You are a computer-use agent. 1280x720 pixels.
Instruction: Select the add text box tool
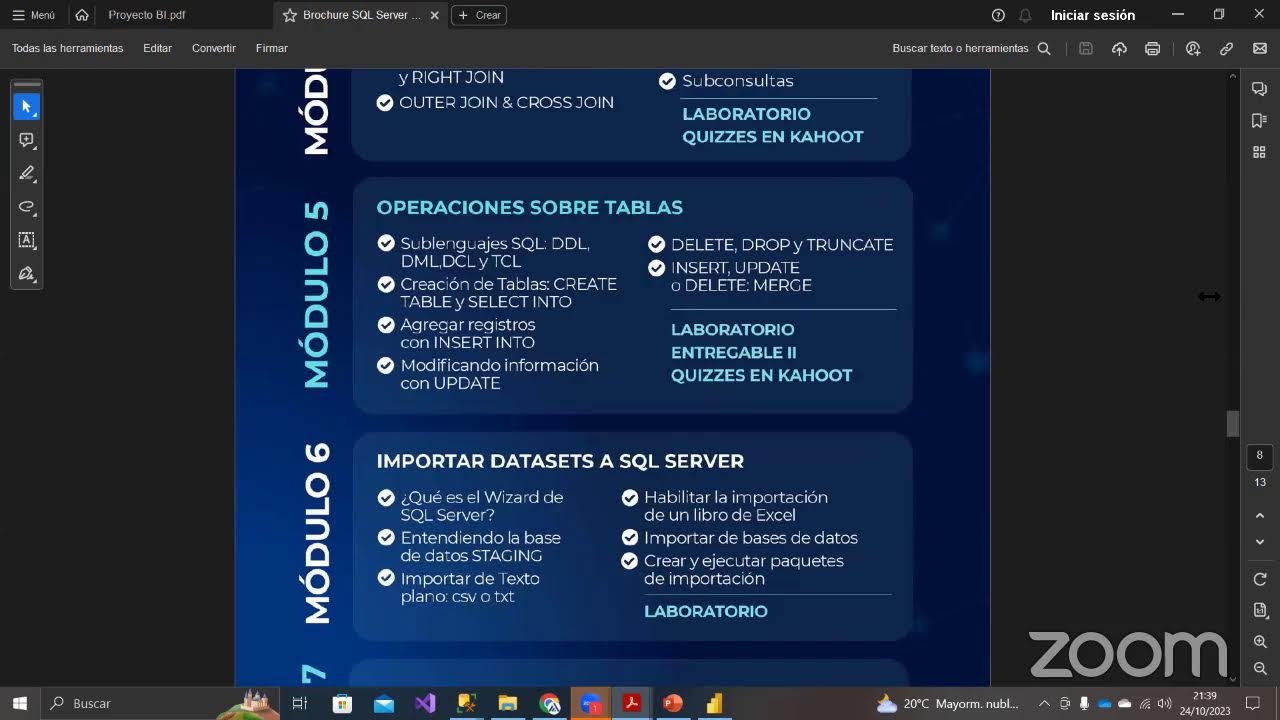(x=27, y=240)
